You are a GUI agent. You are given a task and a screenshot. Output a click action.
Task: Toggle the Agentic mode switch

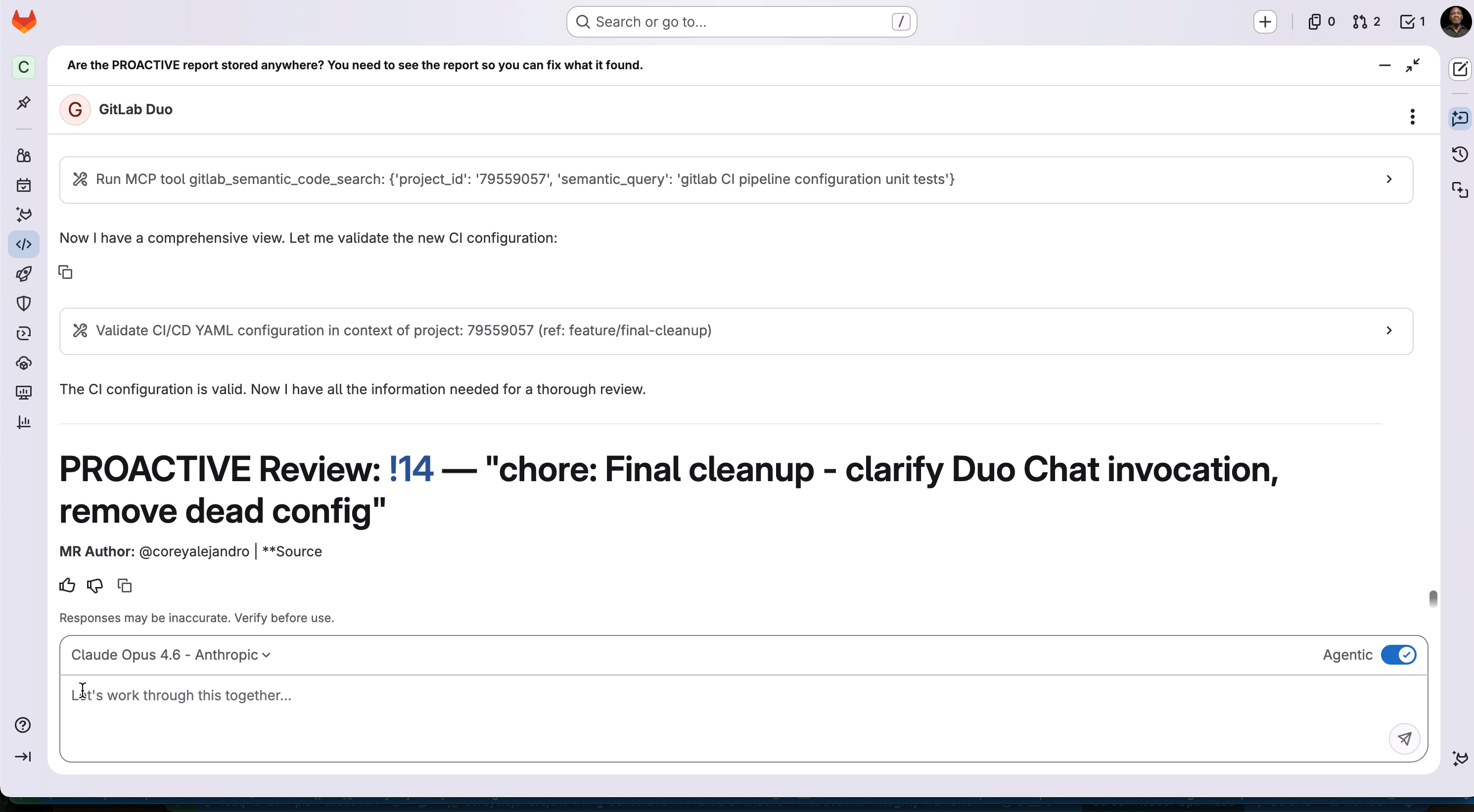click(x=1398, y=655)
